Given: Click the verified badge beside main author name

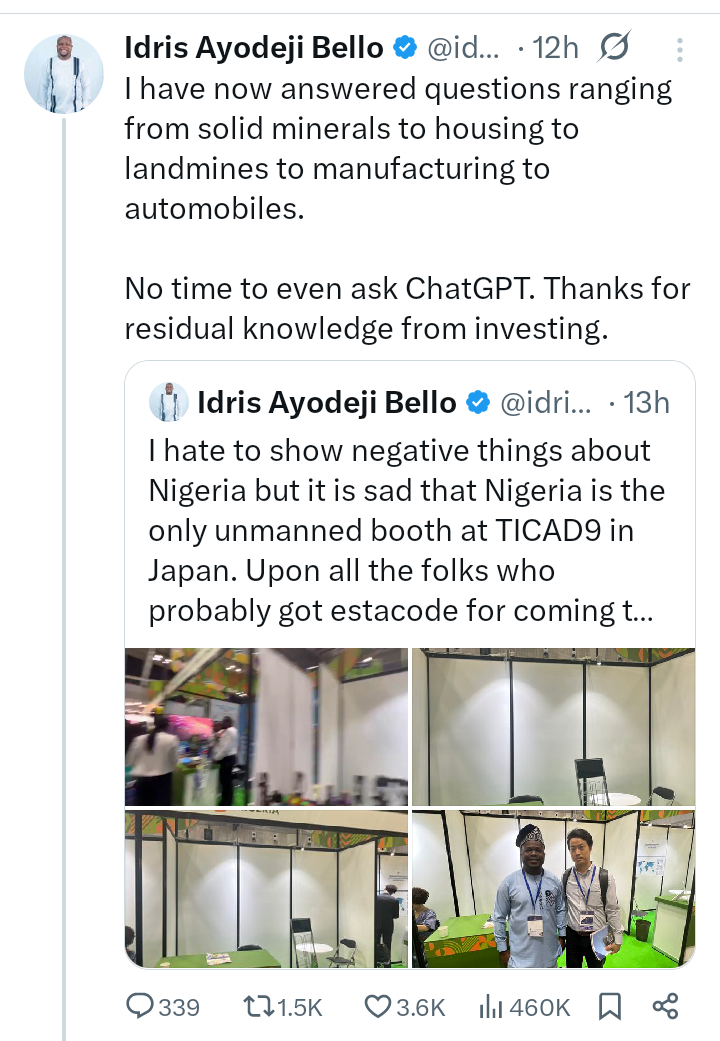Looking at the screenshot, I should [x=405, y=47].
